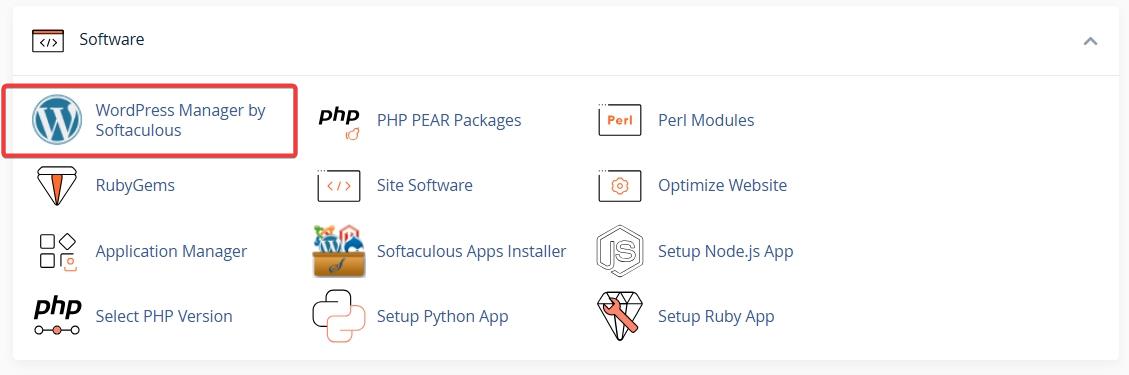Click the Perl Modules icon
This screenshot has height=375, width=1129.
619,120
